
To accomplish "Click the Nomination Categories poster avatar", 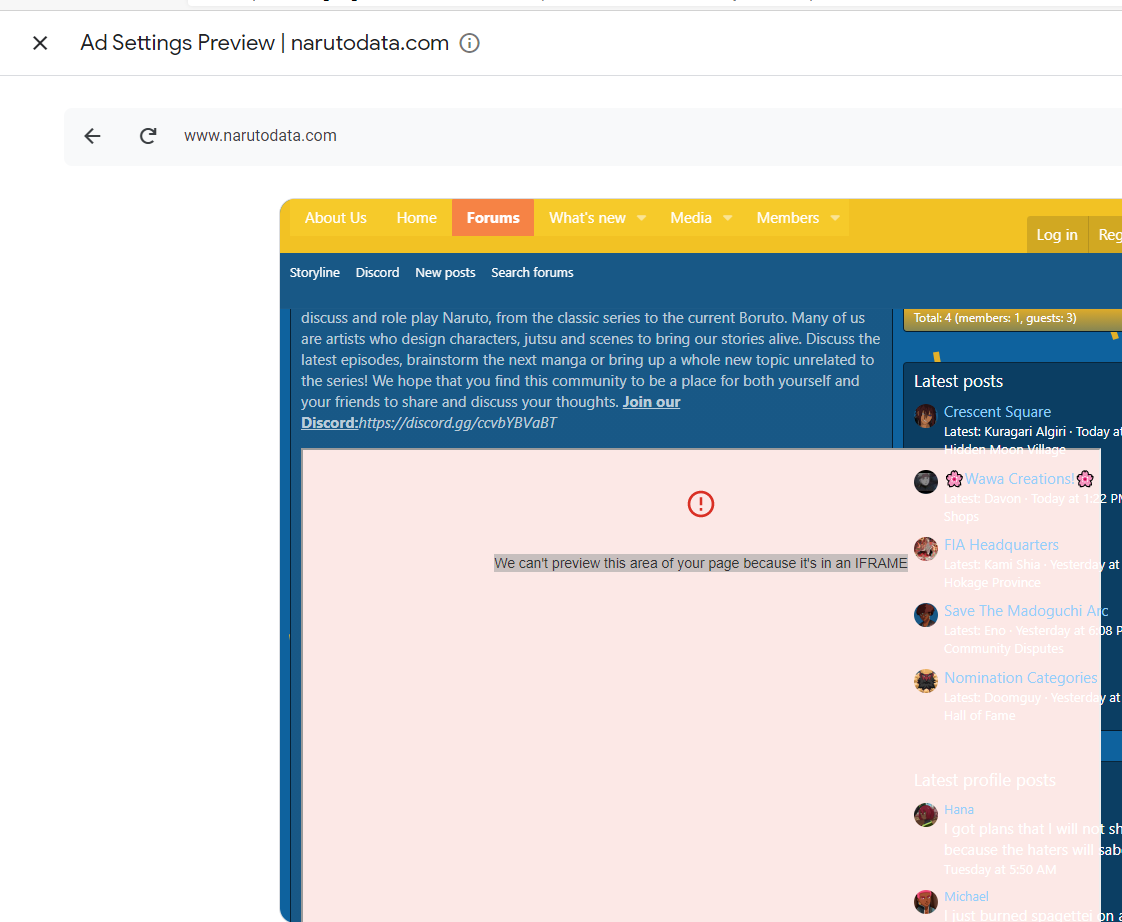I will pos(925,682).
